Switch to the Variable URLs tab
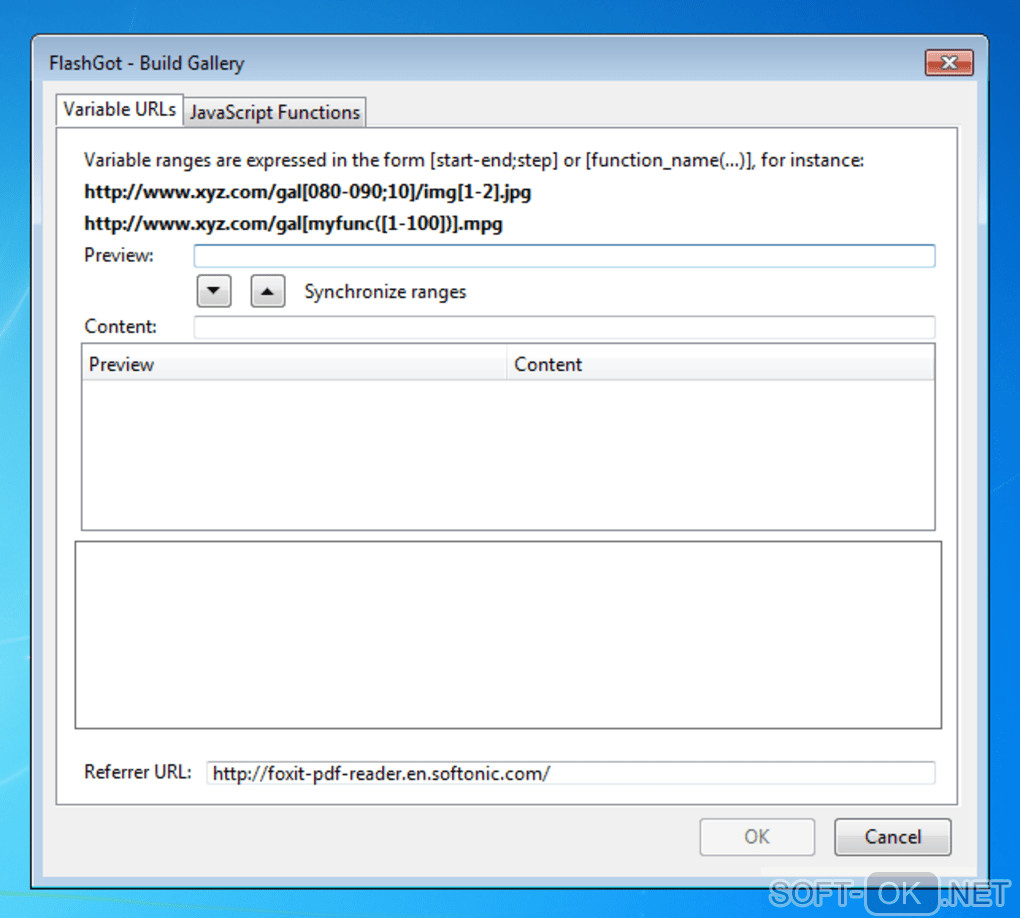This screenshot has width=1020, height=918. [x=120, y=109]
